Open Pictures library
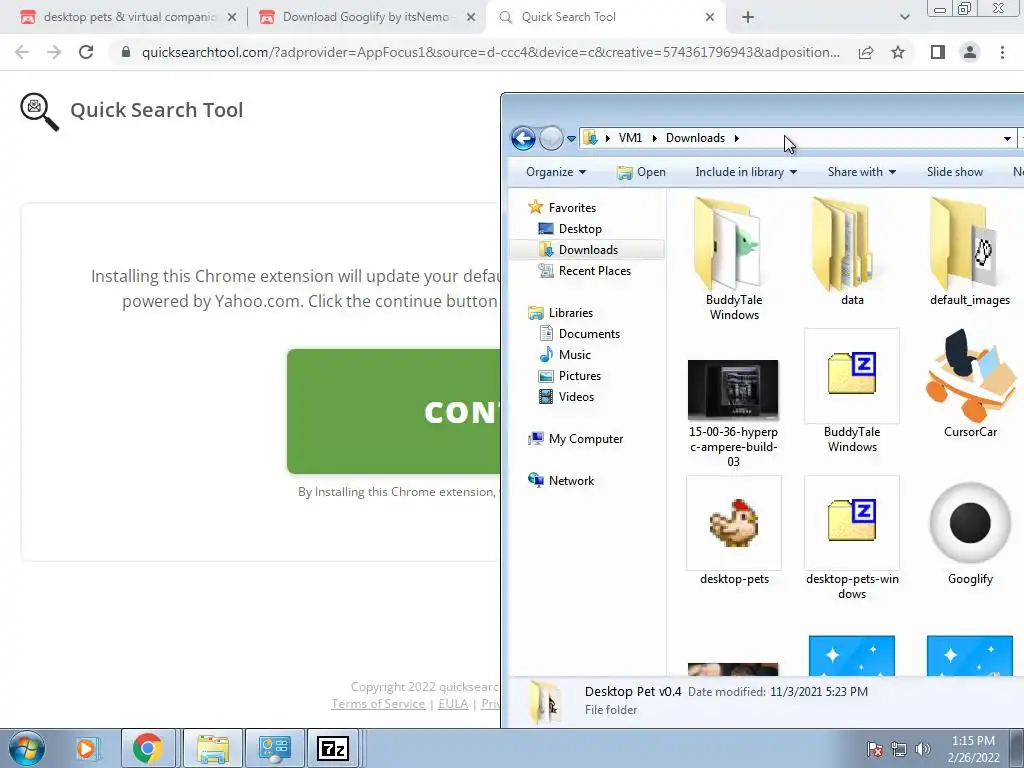1024x768 pixels. [580, 376]
